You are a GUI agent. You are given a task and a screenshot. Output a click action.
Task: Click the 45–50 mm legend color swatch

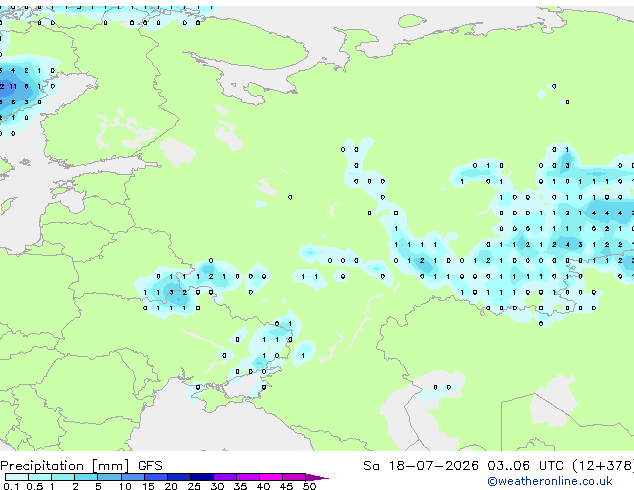pyautogui.click(x=294, y=477)
